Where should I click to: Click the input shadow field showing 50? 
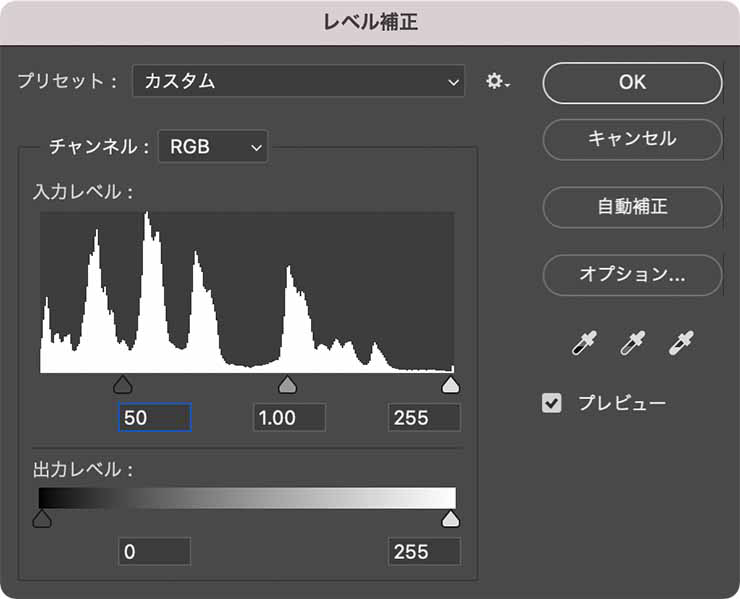(154, 418)
